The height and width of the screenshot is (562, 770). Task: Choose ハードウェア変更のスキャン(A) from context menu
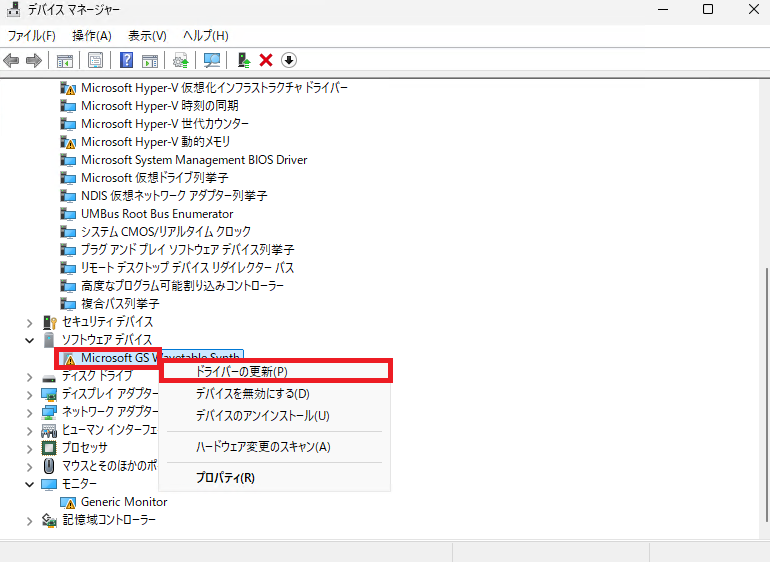coord(275,447)
